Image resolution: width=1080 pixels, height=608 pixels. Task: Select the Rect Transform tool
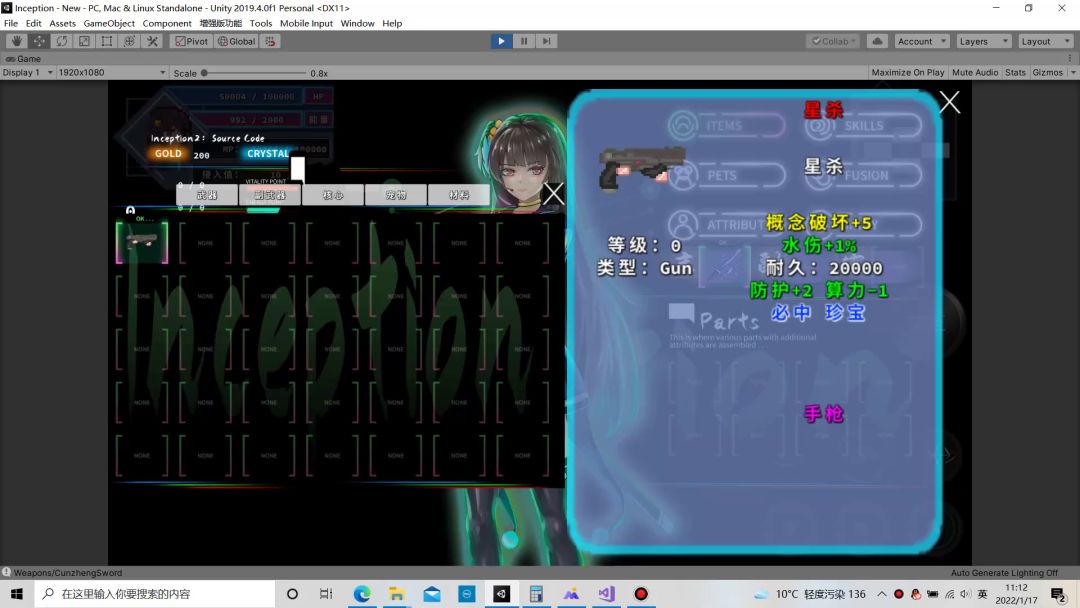tap(107, 41)
